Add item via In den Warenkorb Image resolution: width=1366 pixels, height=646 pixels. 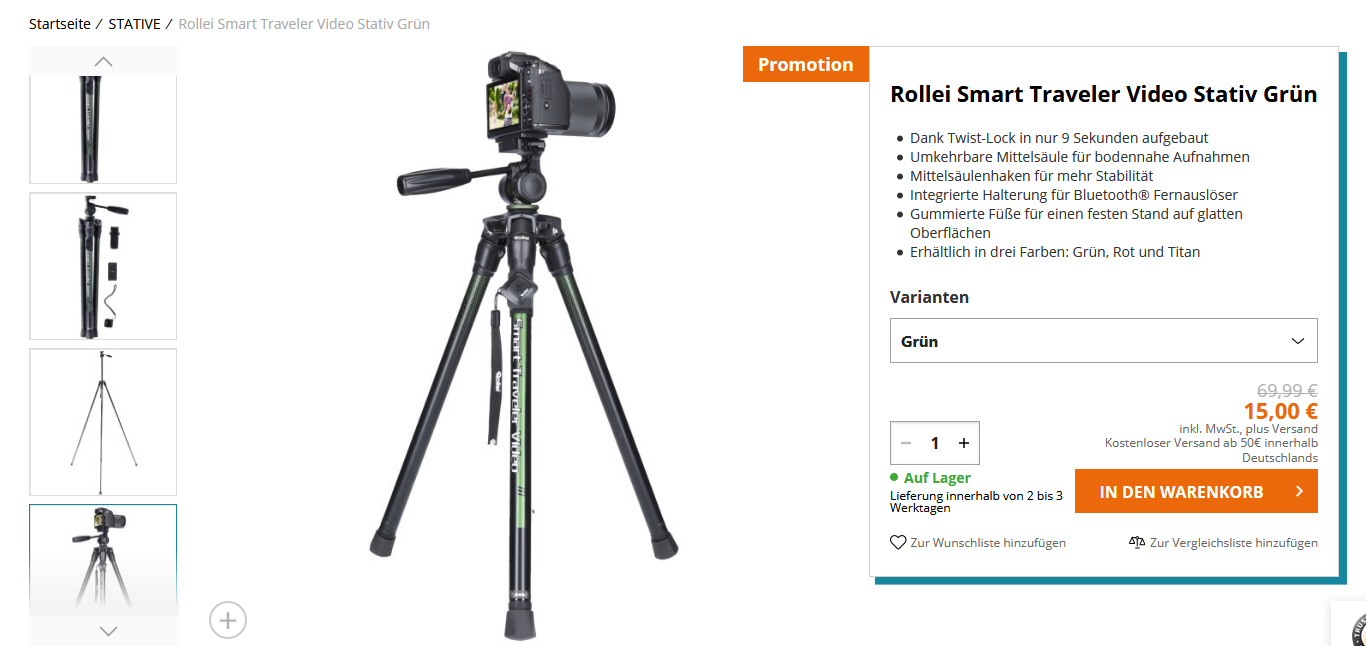coord(1196,491)
